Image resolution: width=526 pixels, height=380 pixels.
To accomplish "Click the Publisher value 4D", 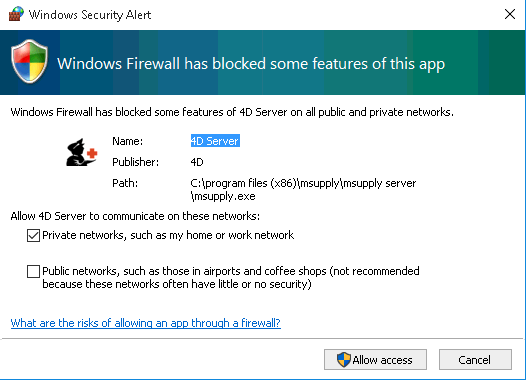I will point(197,162).
